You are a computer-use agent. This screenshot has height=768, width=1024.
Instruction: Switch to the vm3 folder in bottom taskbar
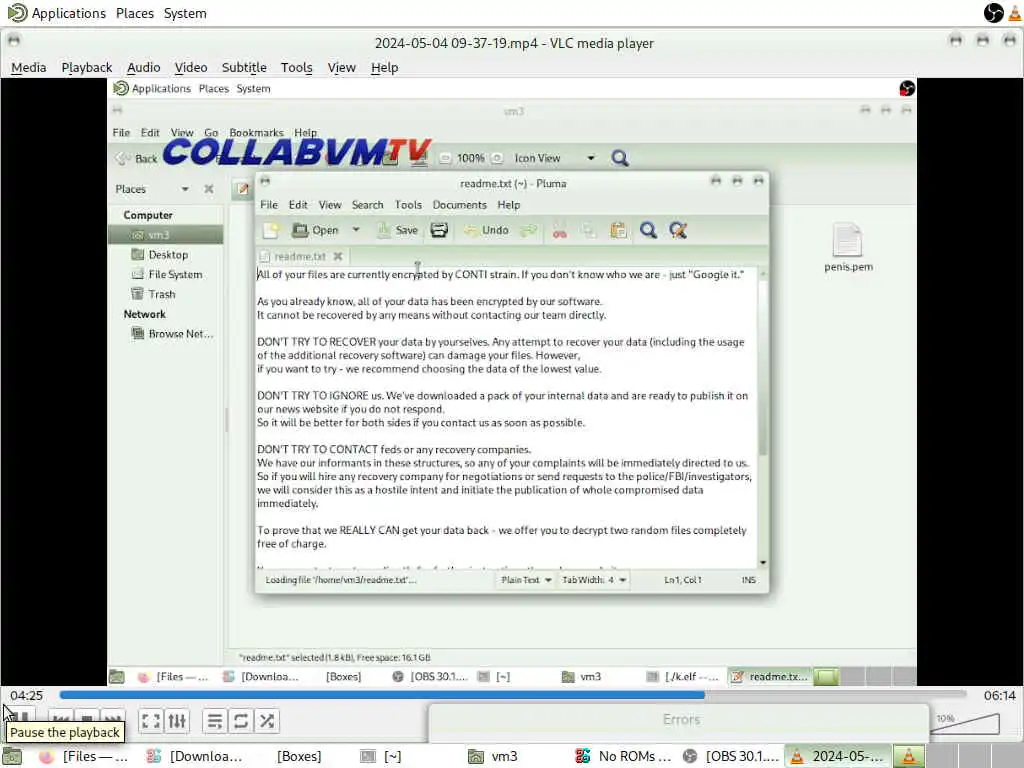pos(493,756)
